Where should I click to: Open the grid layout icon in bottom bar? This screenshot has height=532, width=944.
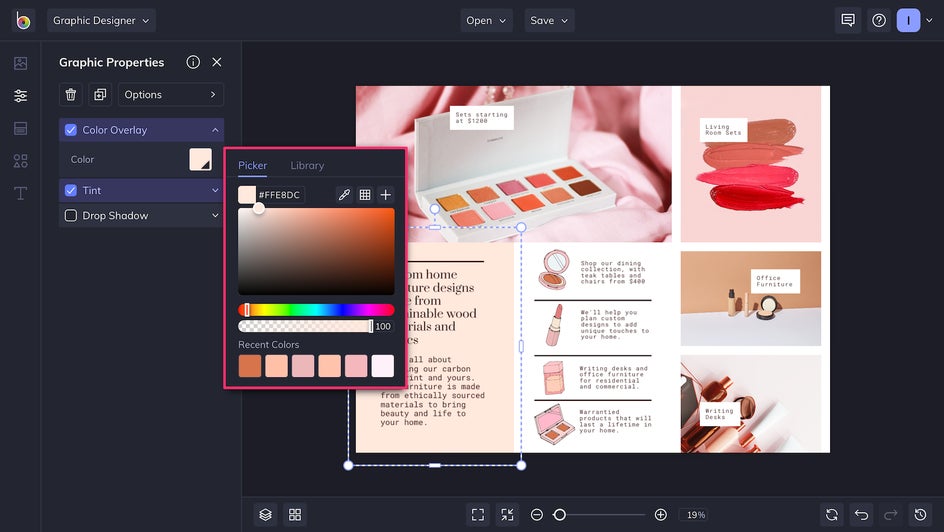coord(295,515)
